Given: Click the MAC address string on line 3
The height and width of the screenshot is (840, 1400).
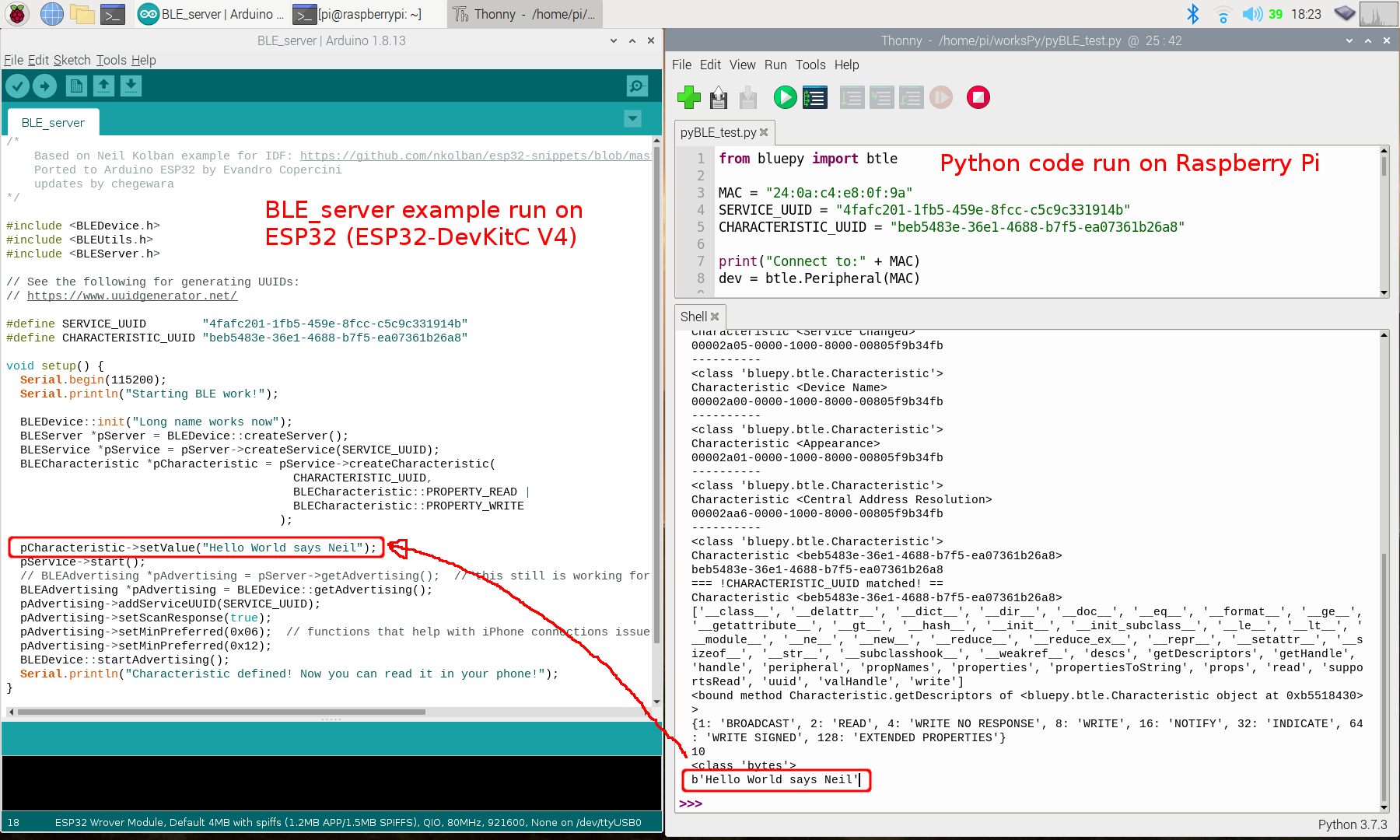Looking at the screenshot, I should [x=838, y=193].
